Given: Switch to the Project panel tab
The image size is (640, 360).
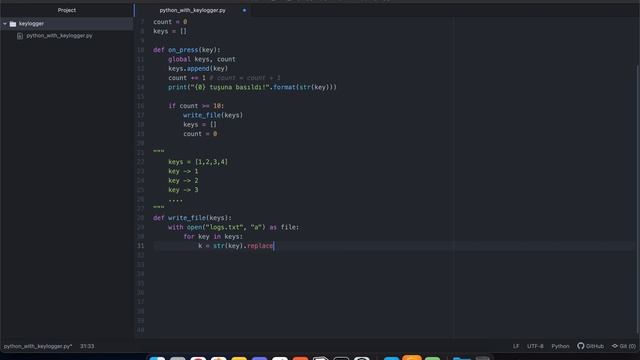Looking at the screenshot, I should [x=67, y=10].
